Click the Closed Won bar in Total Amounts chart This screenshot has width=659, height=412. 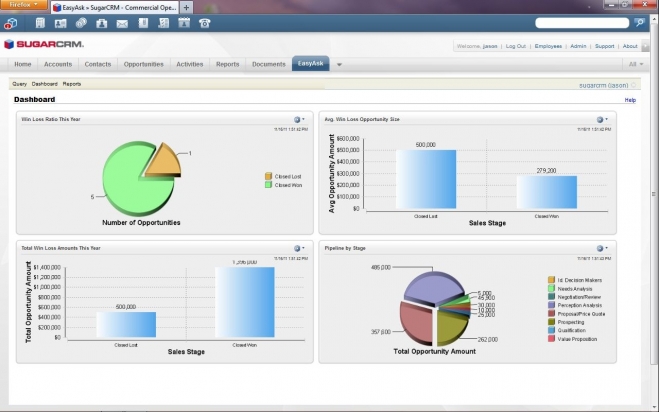tap(245, 302)
